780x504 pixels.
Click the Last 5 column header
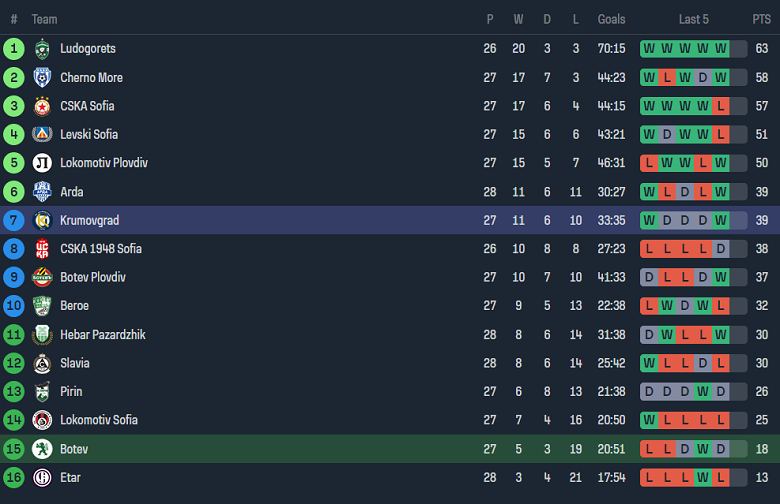pyautogui.click(x=693, y=19)
